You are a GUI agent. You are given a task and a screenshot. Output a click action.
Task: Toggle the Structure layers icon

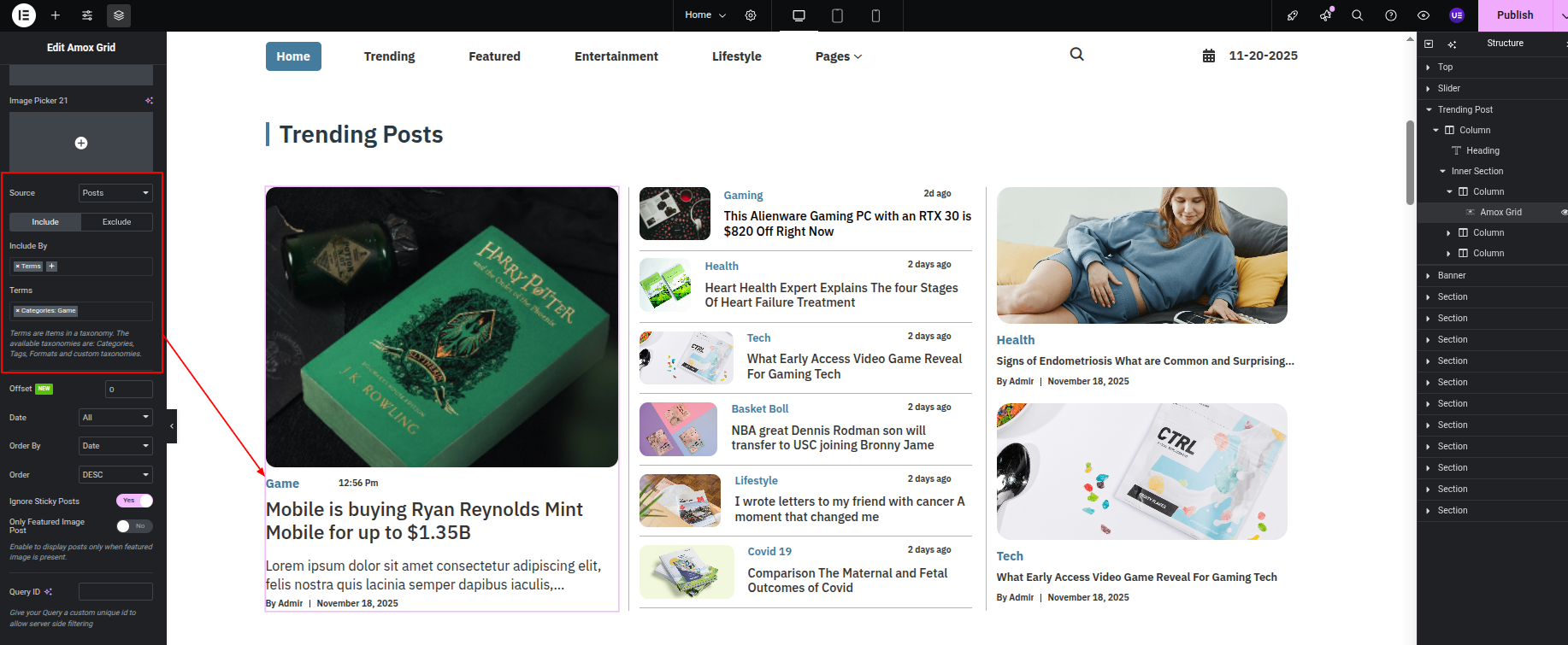(x=119, y=15)
